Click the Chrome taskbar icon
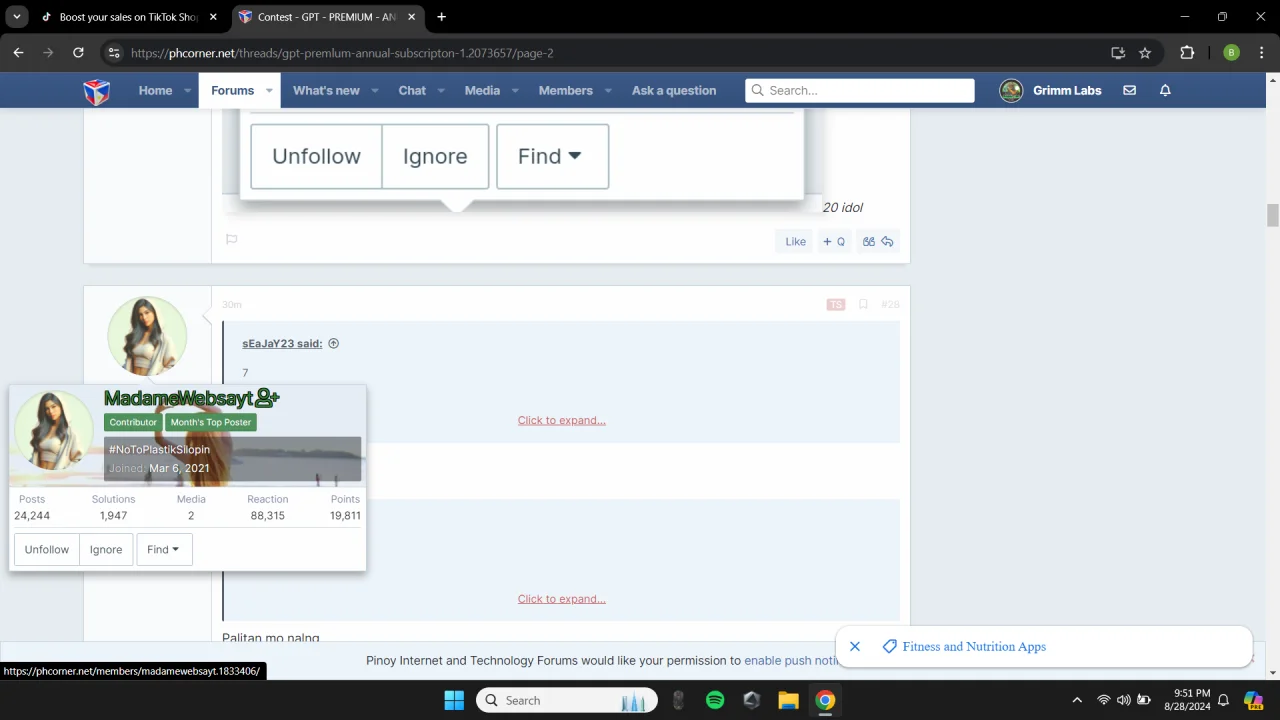Image resolution: width=1280 pixels, height=720 pixels. click(x=825, y=700)
